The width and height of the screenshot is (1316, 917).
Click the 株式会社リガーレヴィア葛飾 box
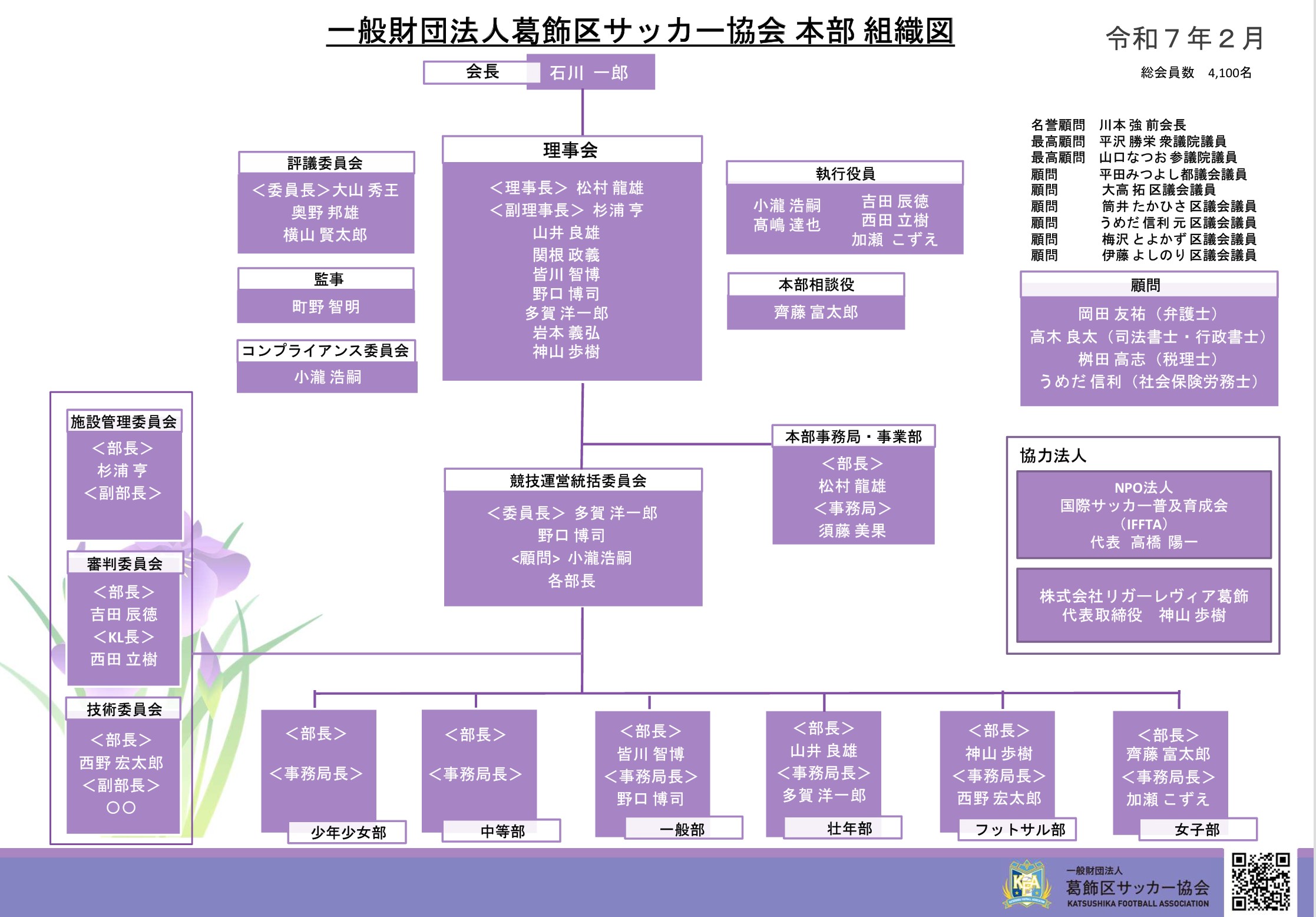click(x=1143, y=605)
